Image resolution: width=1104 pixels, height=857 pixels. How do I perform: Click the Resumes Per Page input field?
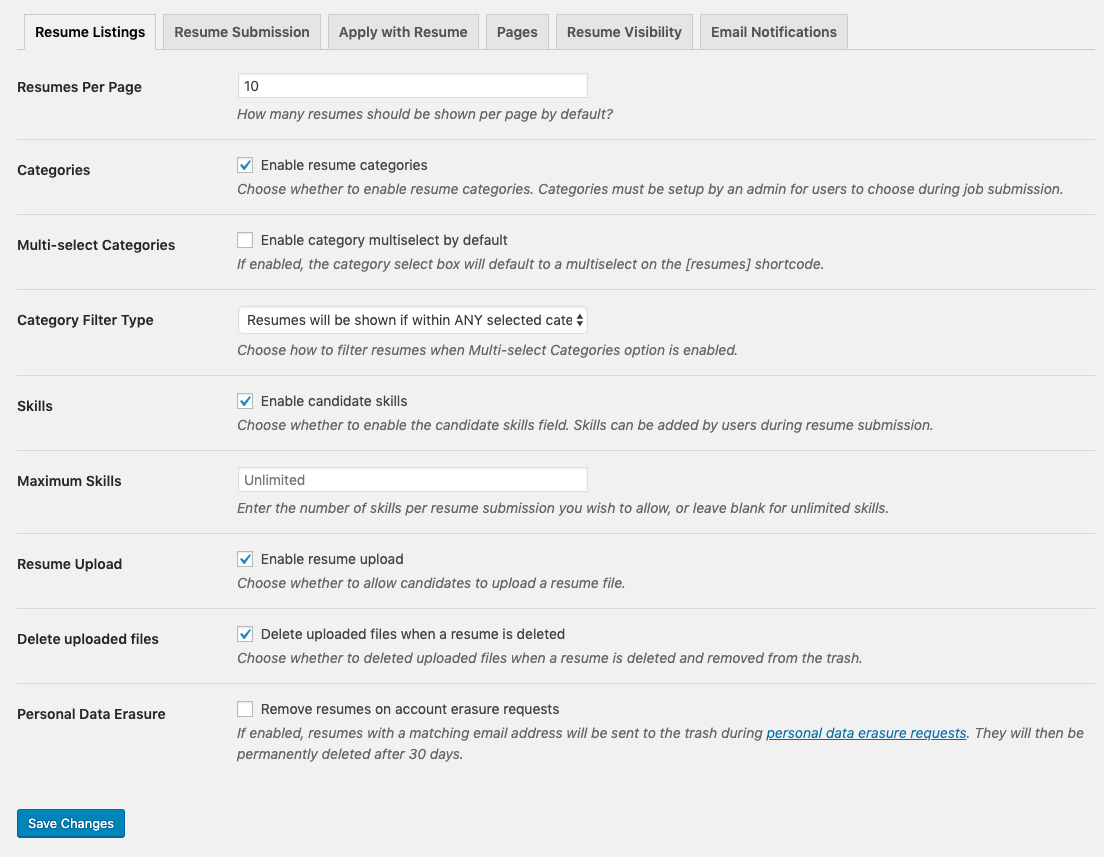point(413,86)
